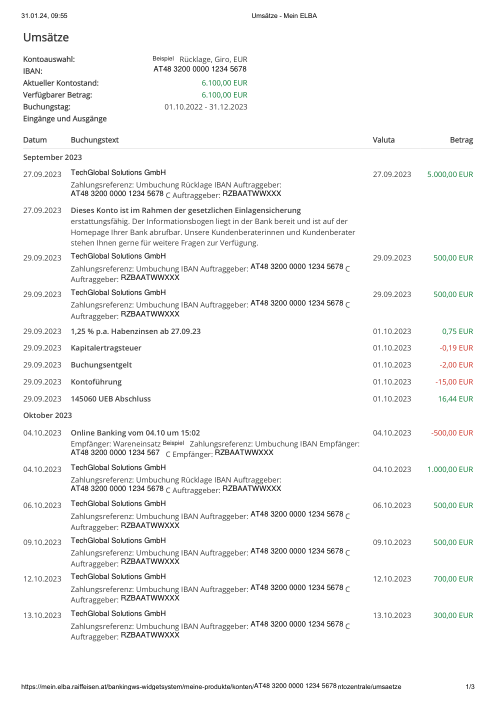The image size is (496, 702).
Task: Select the Buchungsentgelt booking row
Action: 248,365
